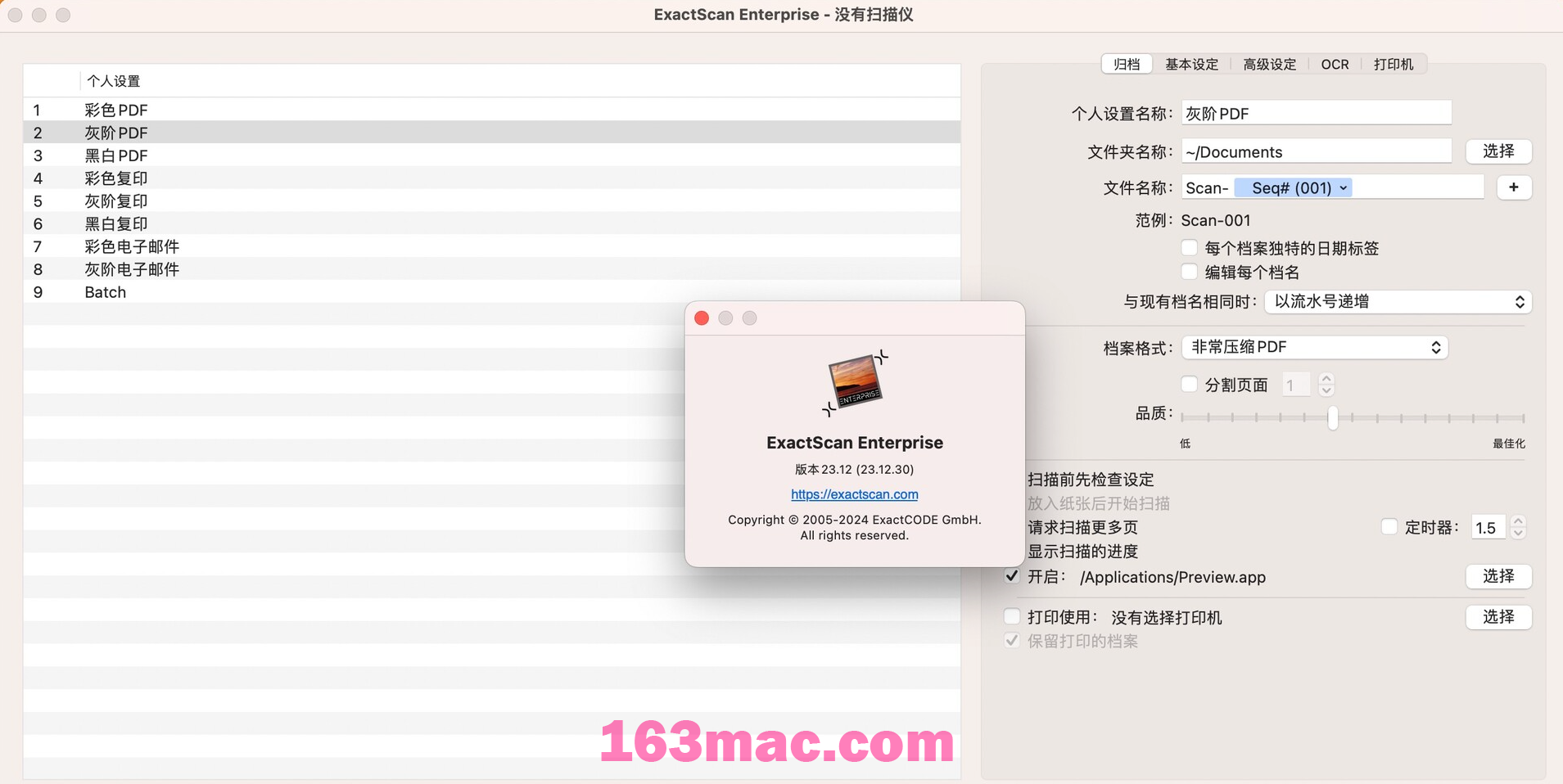1563x784 pixels.
Task: Click the 个人设置名称 field containing 灰阶 PDF
Action: tap(1316, 113)
